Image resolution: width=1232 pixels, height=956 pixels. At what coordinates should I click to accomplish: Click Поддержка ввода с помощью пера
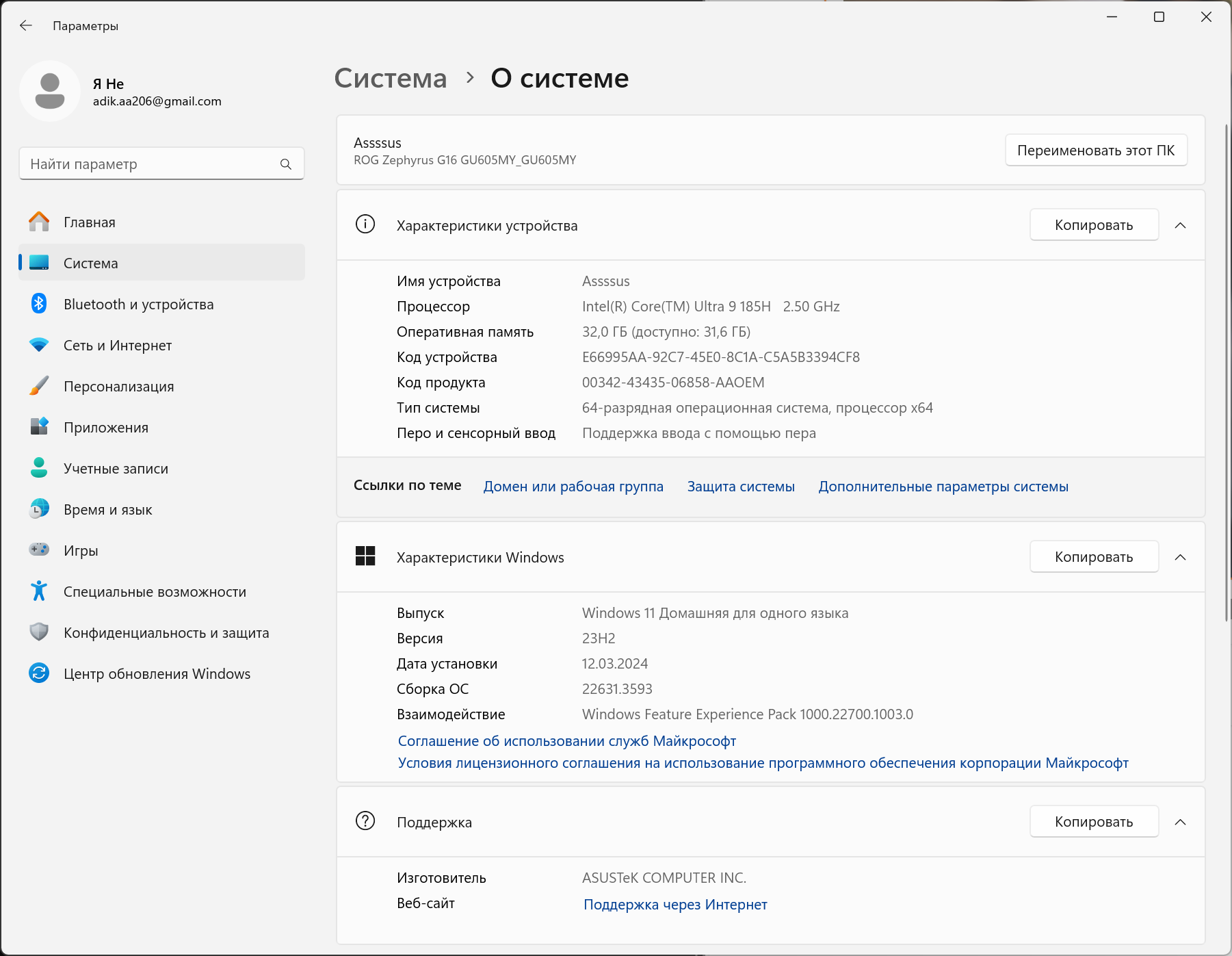(699, 433)
